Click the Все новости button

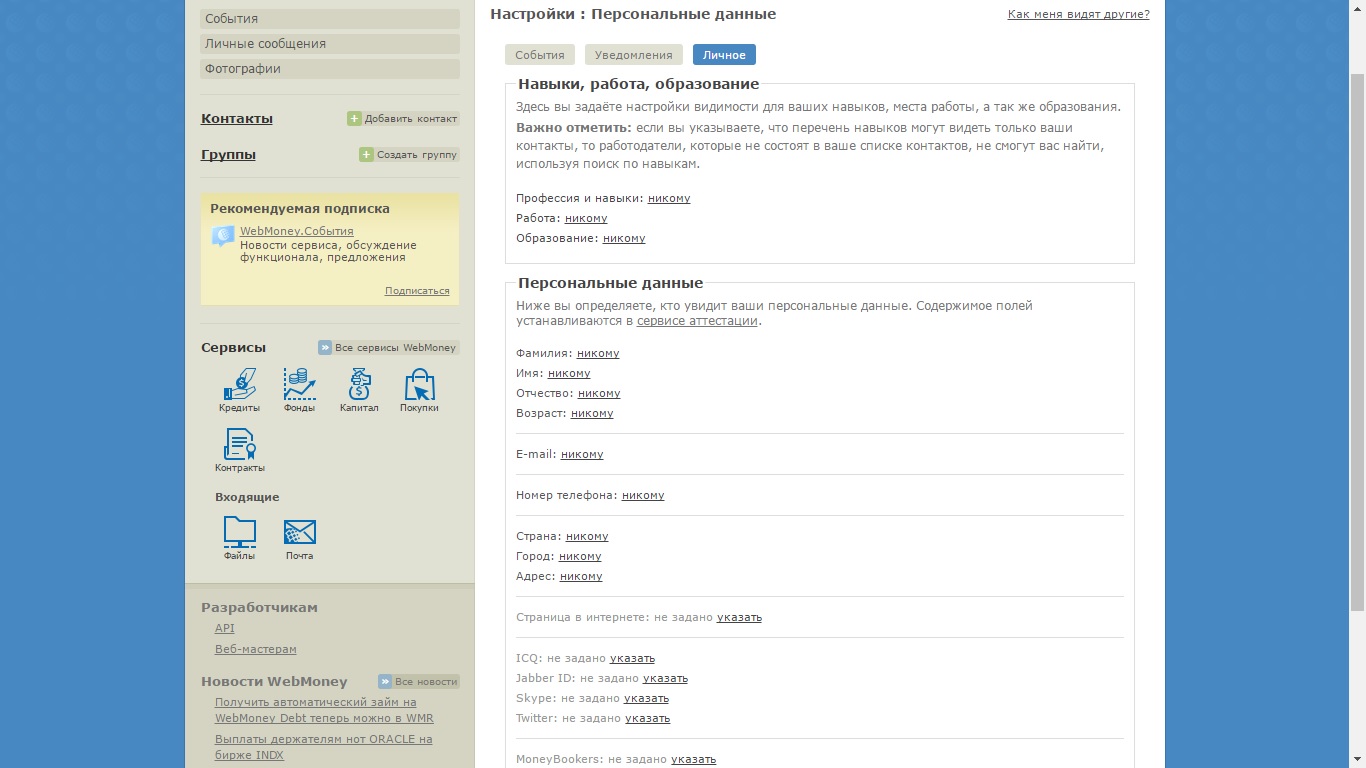click(418, 681)
